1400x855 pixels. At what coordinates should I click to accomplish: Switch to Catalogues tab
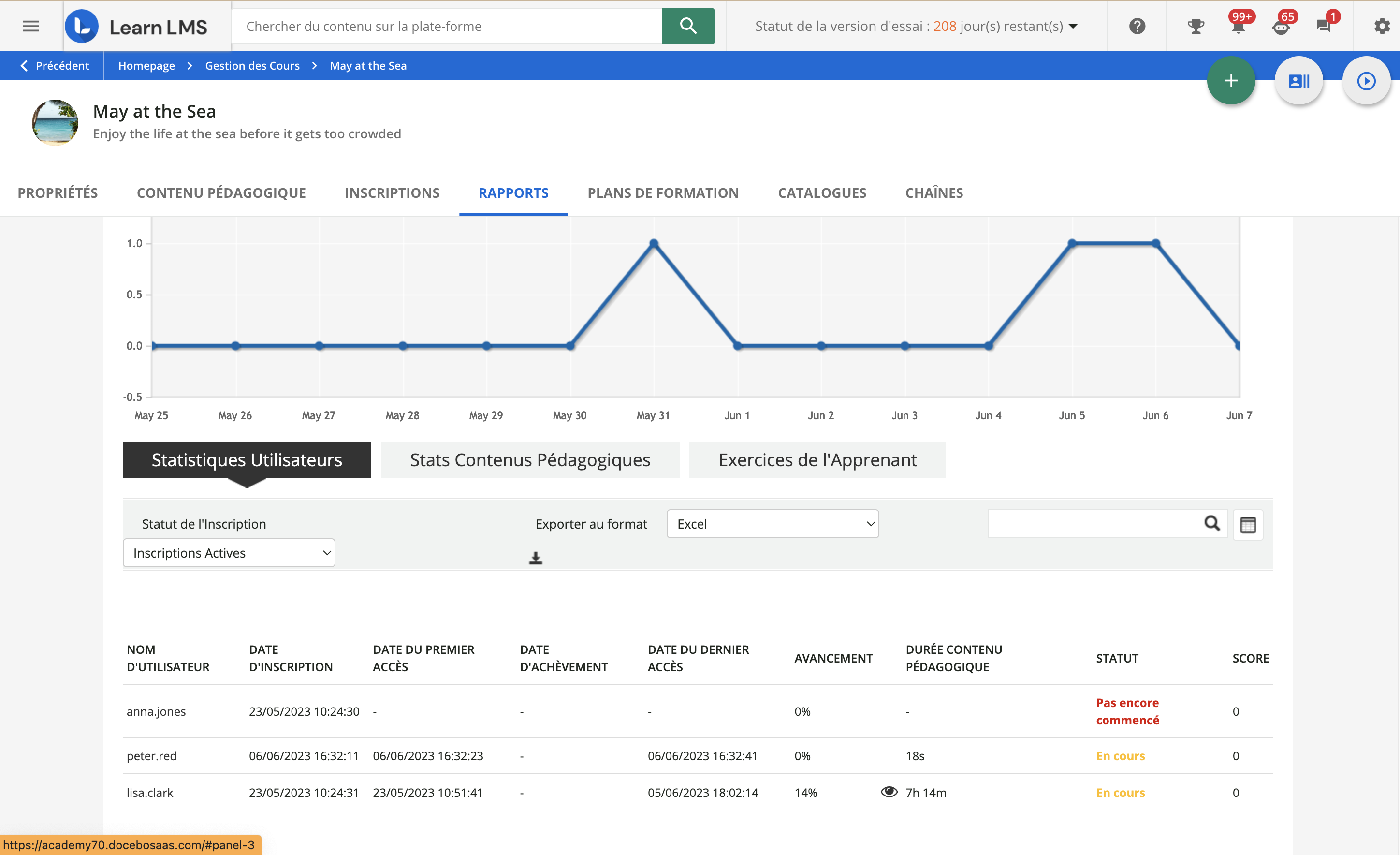[822, 193]
